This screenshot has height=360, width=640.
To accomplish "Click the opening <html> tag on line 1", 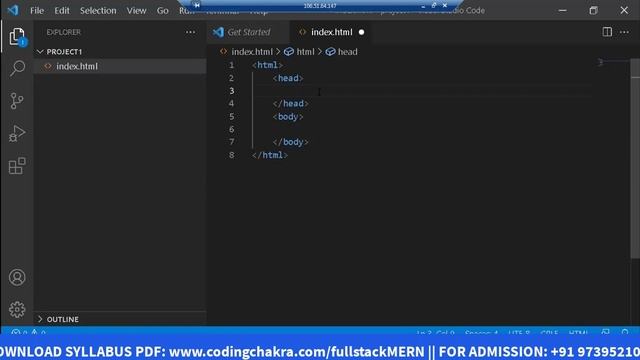I will 267,65.
